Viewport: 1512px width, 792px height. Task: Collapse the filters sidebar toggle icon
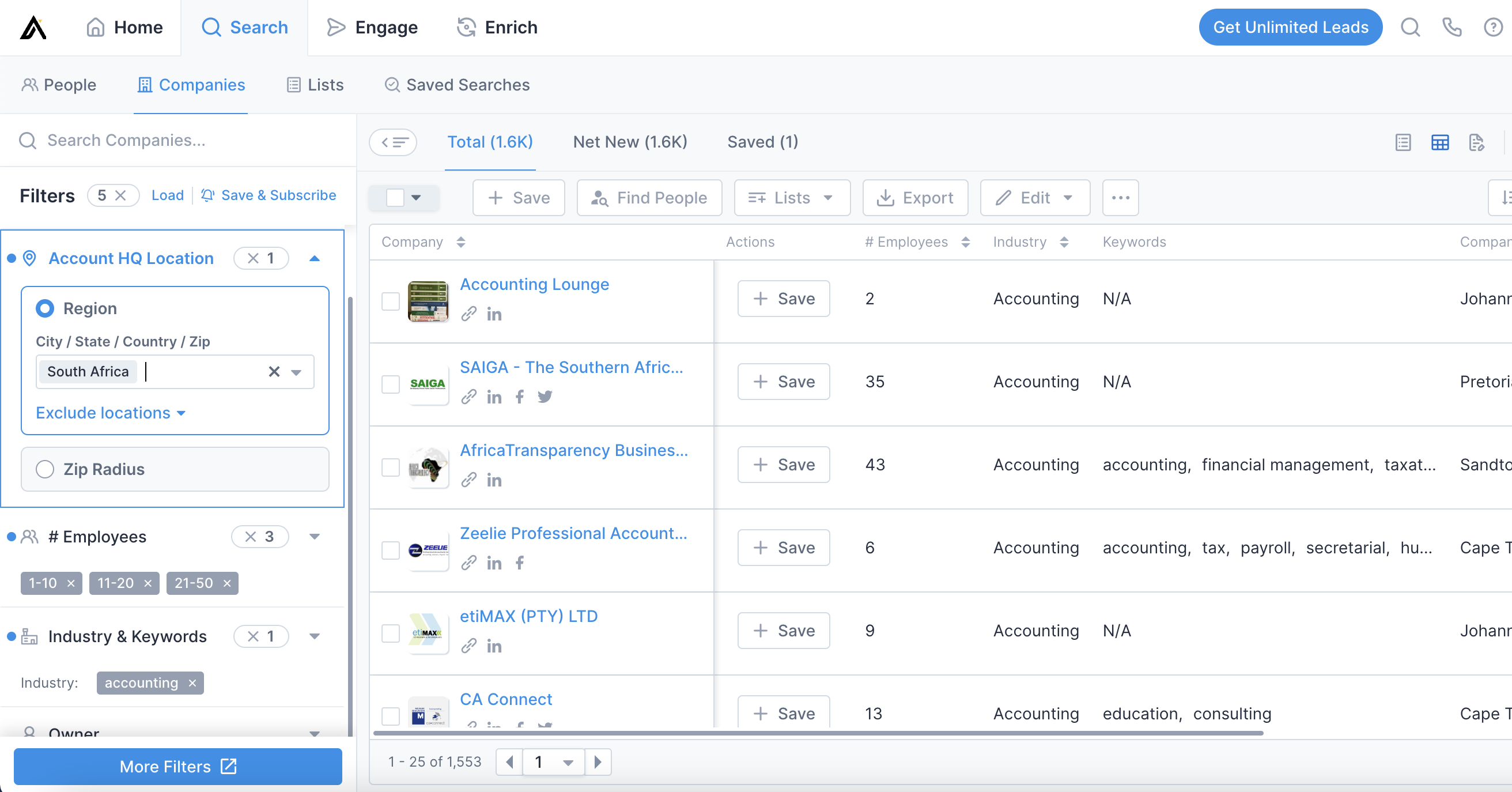click(392, 142)
